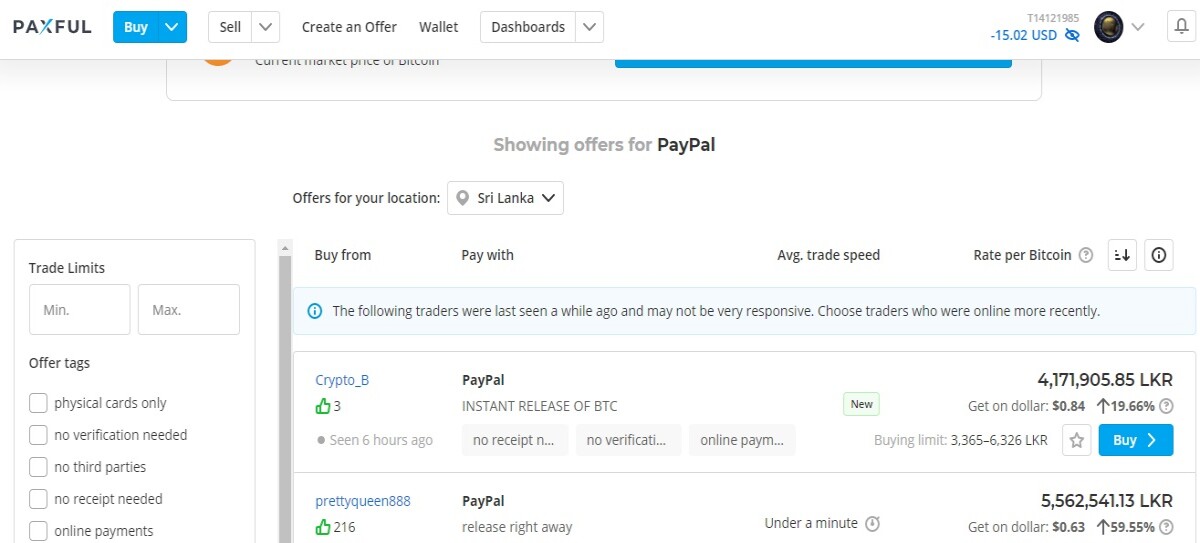The height and width of the screenshot is (543, 1200).
Task: Click the Min. trade limit field
Action: click(80, 310)
